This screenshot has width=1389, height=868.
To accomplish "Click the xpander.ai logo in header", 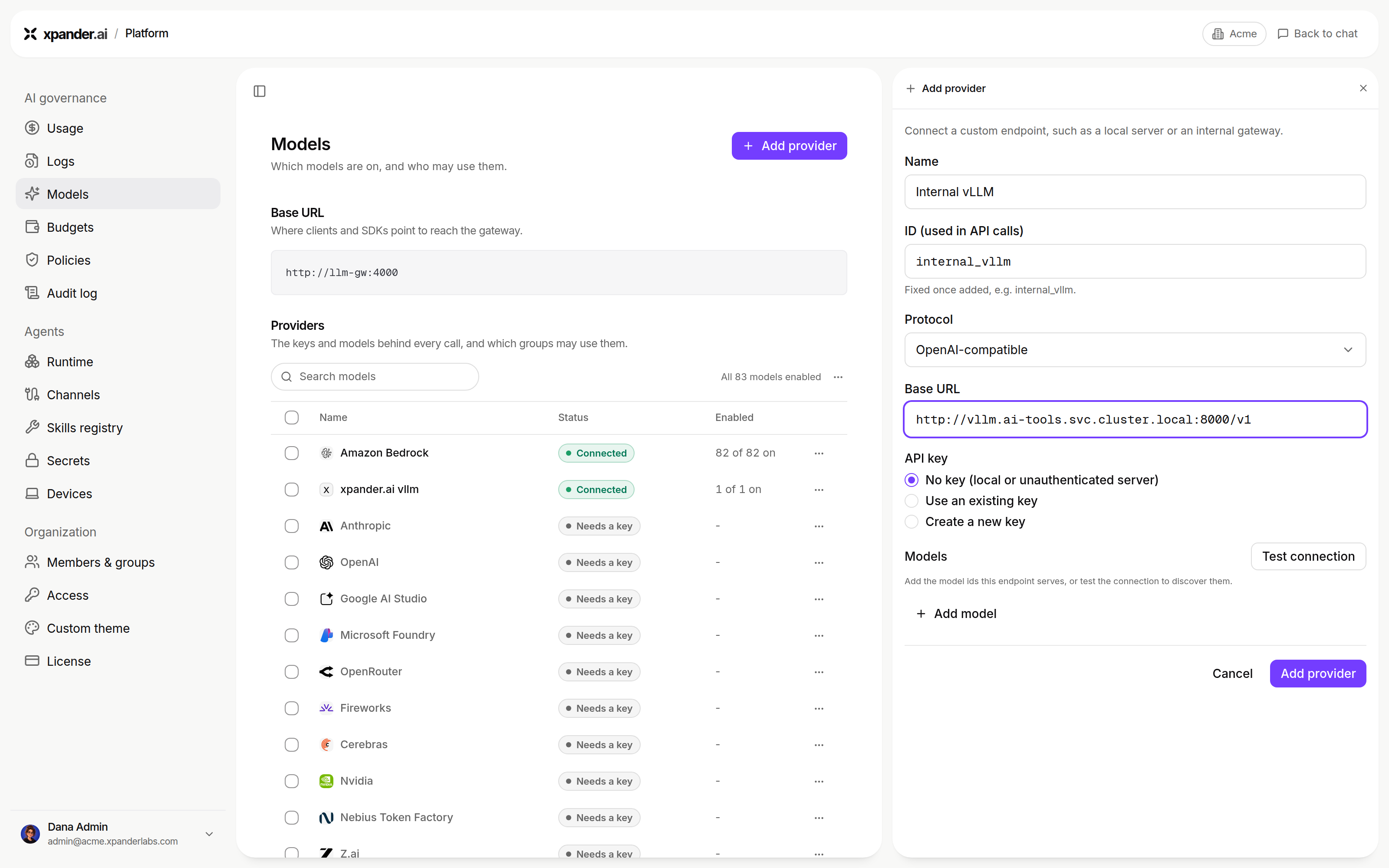I will [66, 34].
